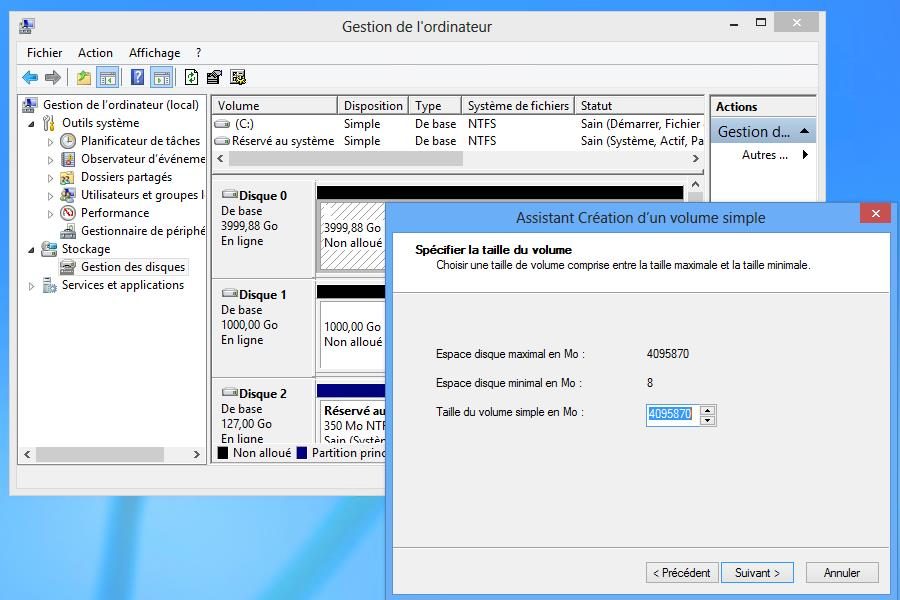Click the volume size input field
Viewport: 900px width, 600px height.
pyautogui.click(x=671, y=414)
